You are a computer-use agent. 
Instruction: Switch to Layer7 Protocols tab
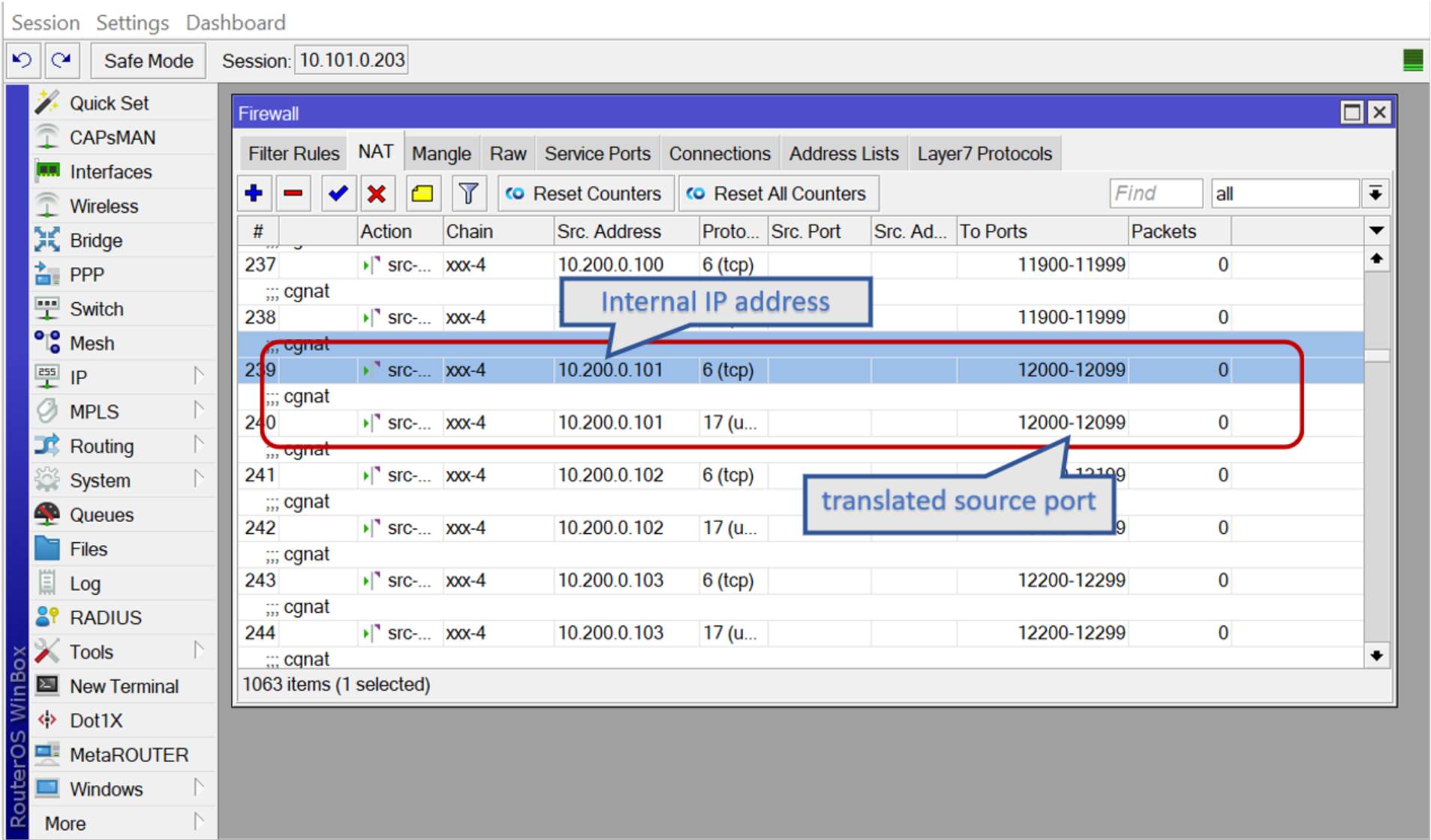pyautogui.click(x=985, y=154)
